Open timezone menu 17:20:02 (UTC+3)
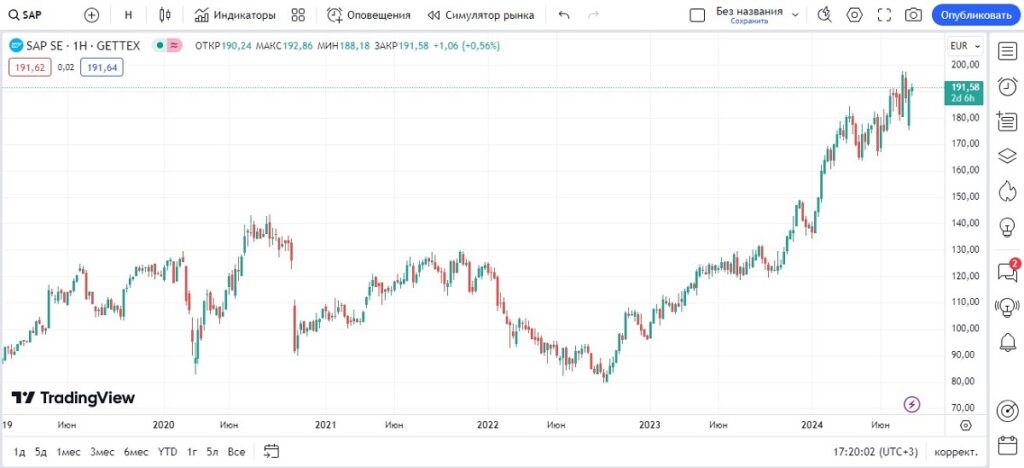The width and height of the screenshot is (1024, 468). (x=875, y=452)
